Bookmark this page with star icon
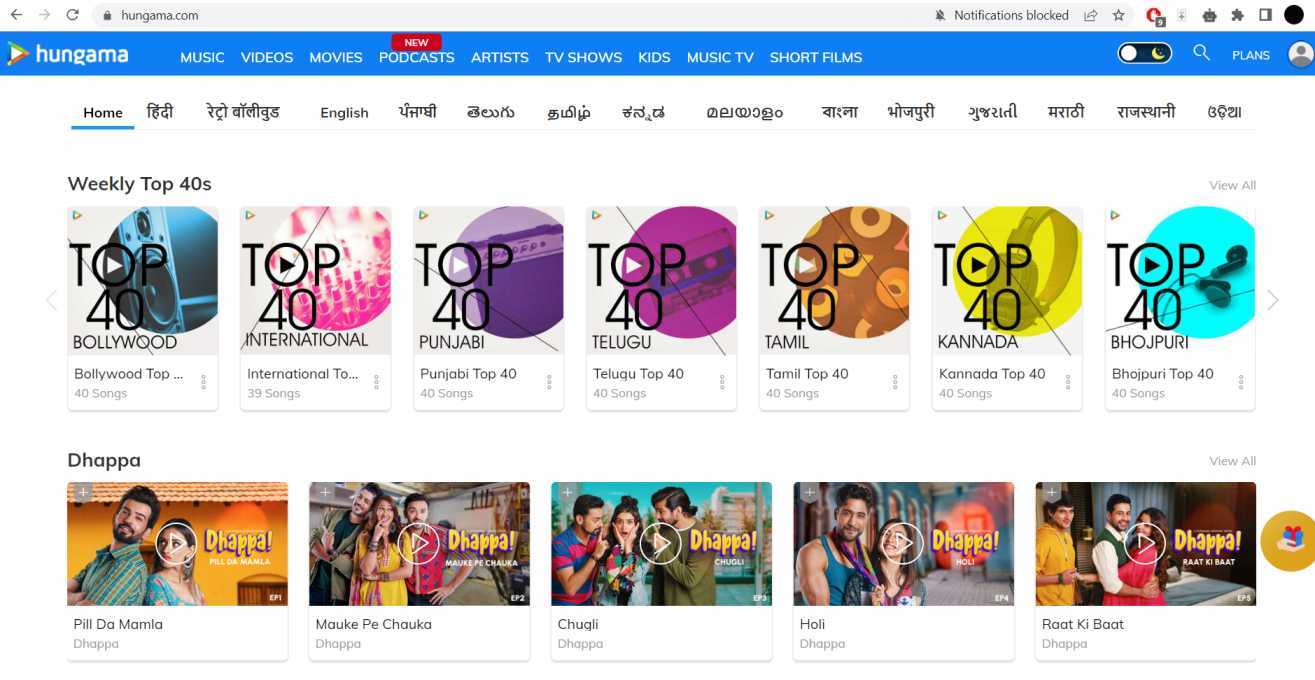Viewport: 1315px width, 680px height. click(1119, 15)
